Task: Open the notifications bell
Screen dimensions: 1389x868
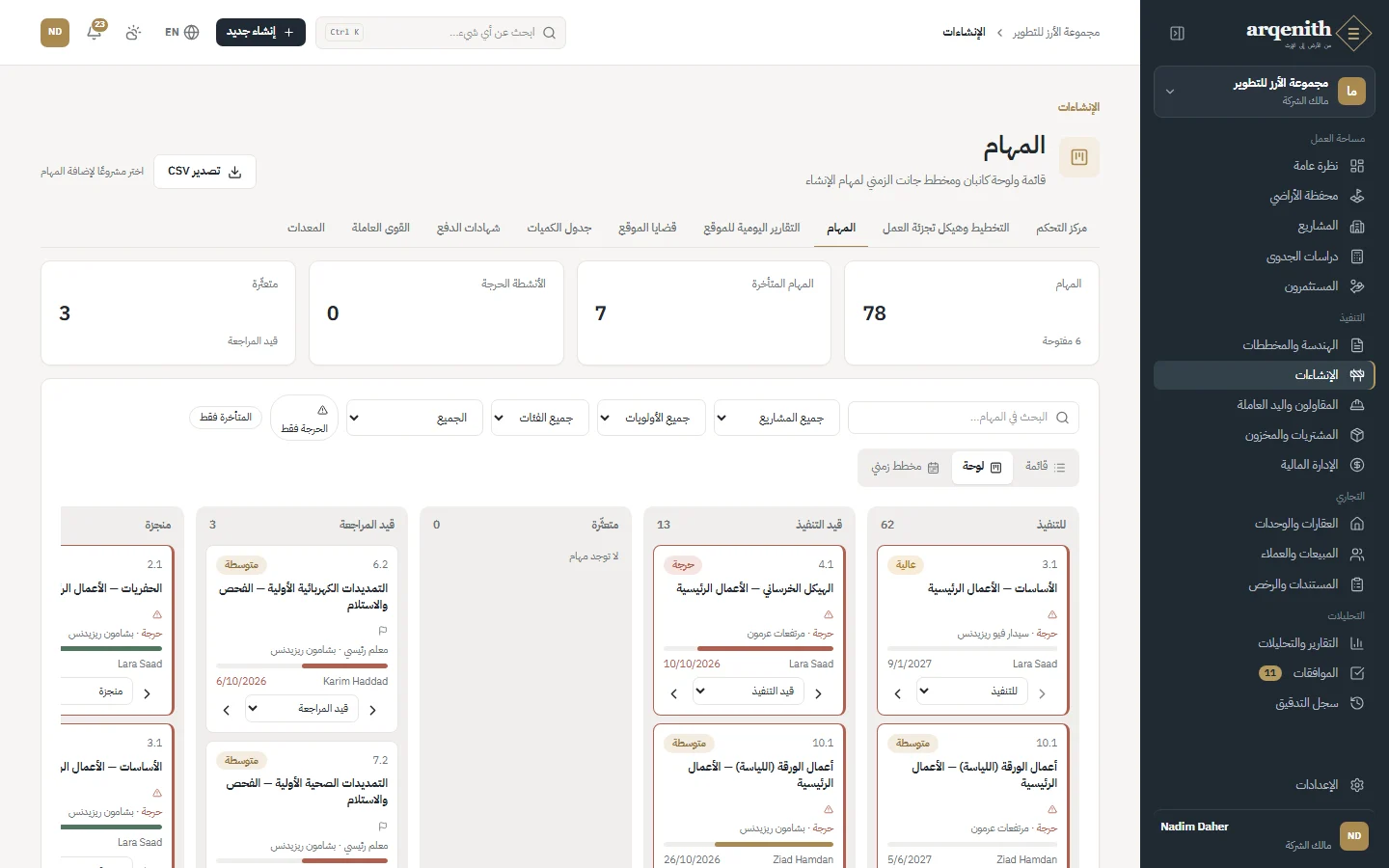Action: [x=95, y=32]
